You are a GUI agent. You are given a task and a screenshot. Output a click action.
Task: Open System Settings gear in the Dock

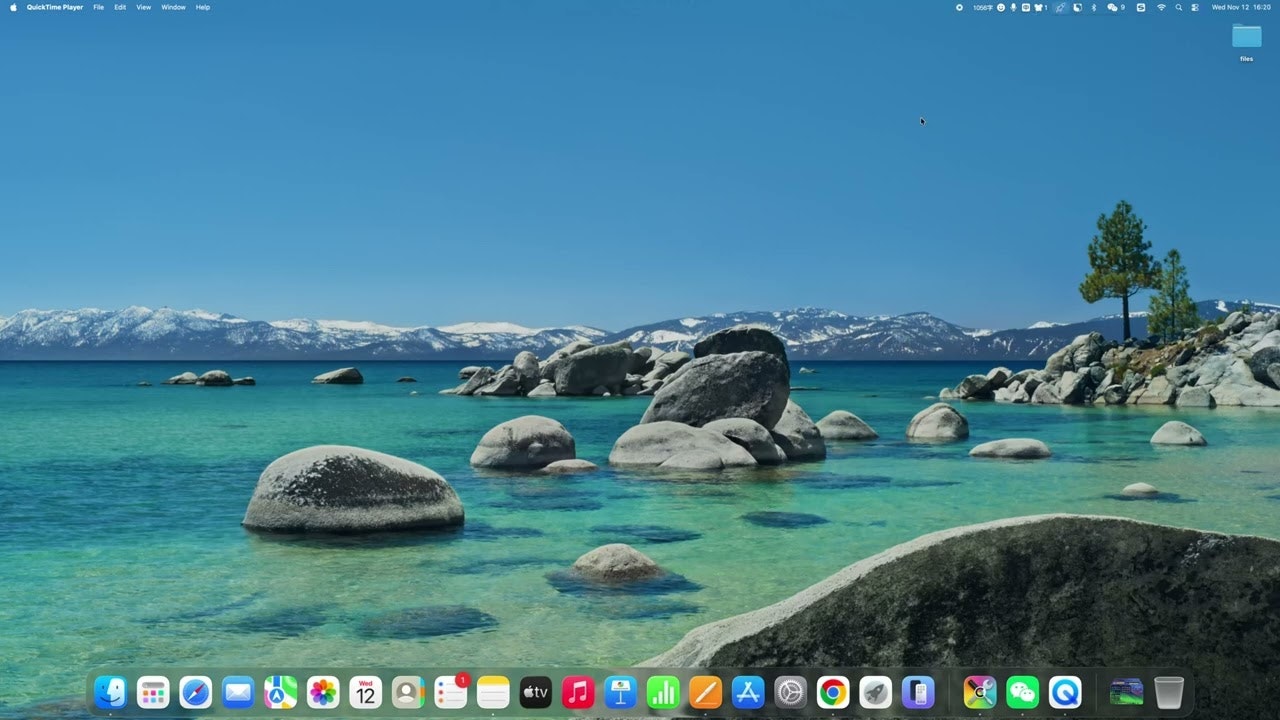coord(791,692)
